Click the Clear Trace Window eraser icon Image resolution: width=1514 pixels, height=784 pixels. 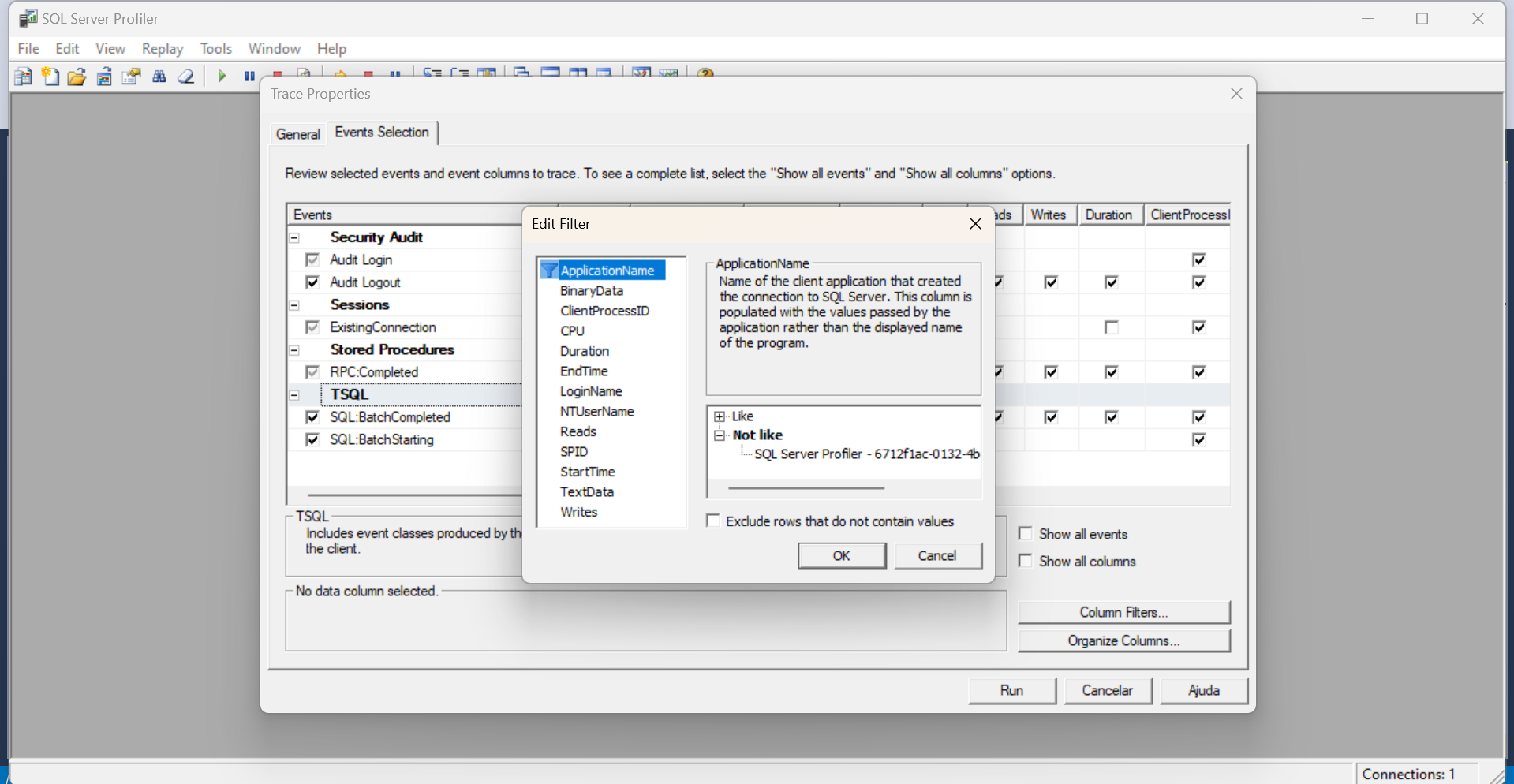pos(186,77)
